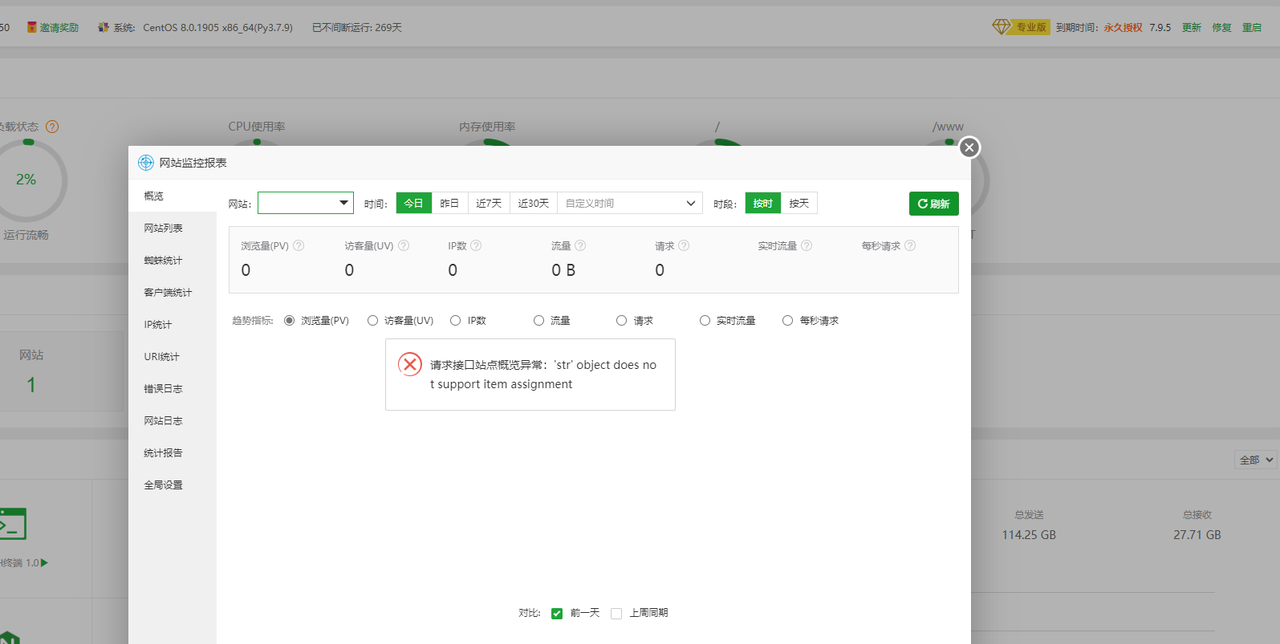Click help icon next to 实时流量 stat
The width and height of the screenshot is (1280, 644).
pos(806,245)
